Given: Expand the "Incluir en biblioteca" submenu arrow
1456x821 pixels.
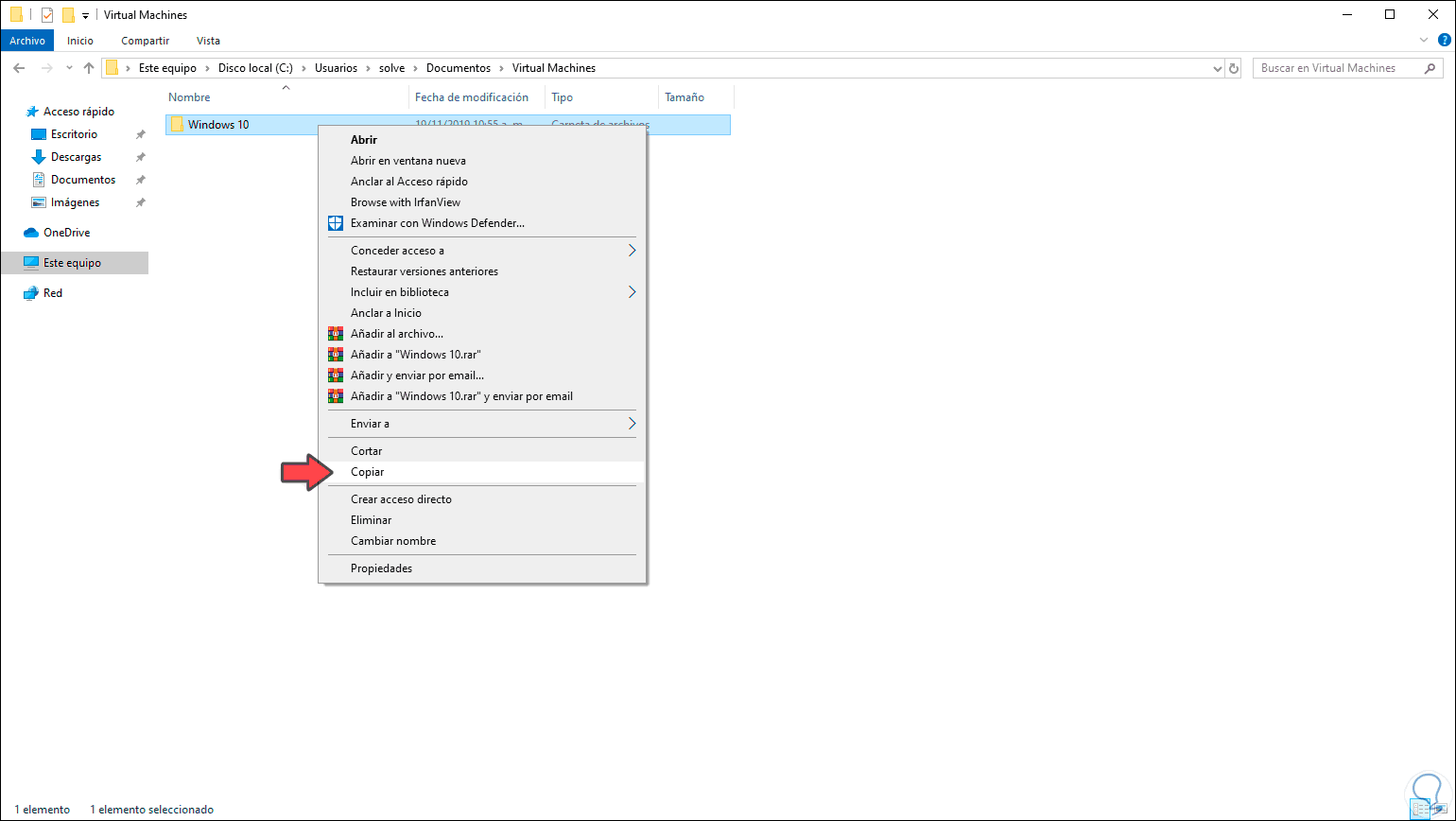Looking at the screenshot, I should click(633, 292).
